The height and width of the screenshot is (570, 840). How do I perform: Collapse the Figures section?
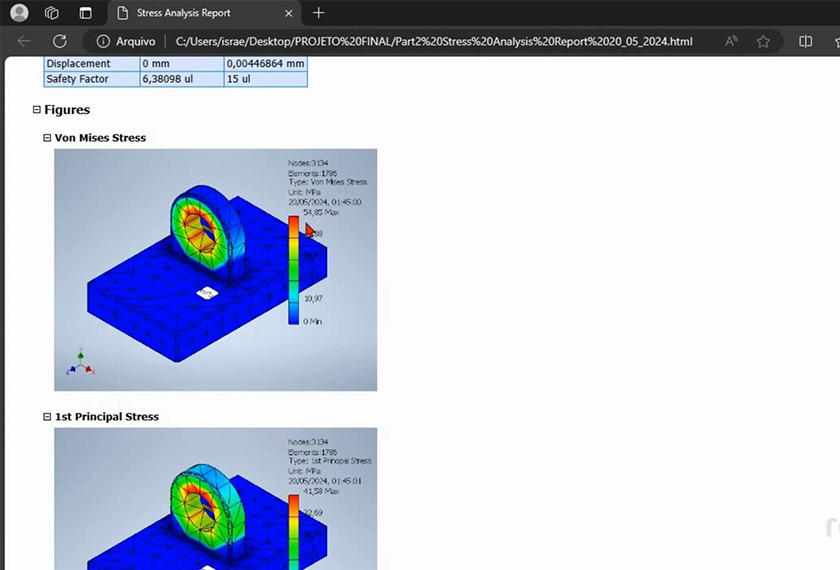pyautogui.click(x=37, y=110)
